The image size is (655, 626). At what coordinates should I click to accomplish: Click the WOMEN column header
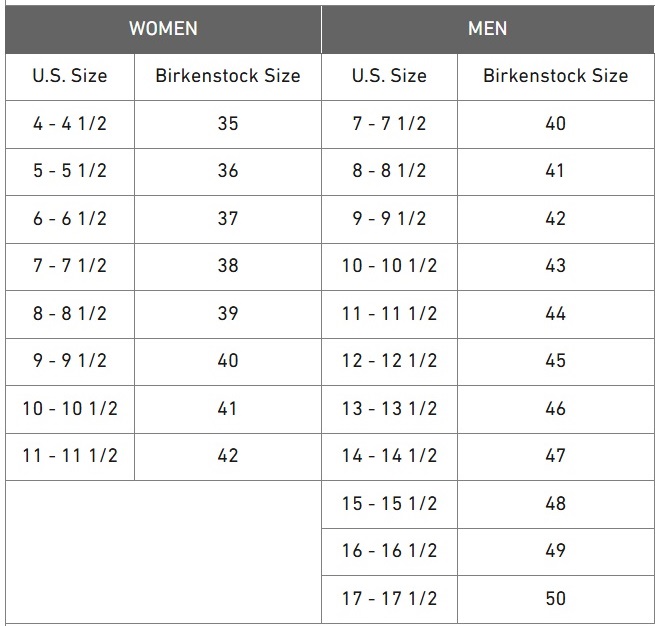coord(163,27)
